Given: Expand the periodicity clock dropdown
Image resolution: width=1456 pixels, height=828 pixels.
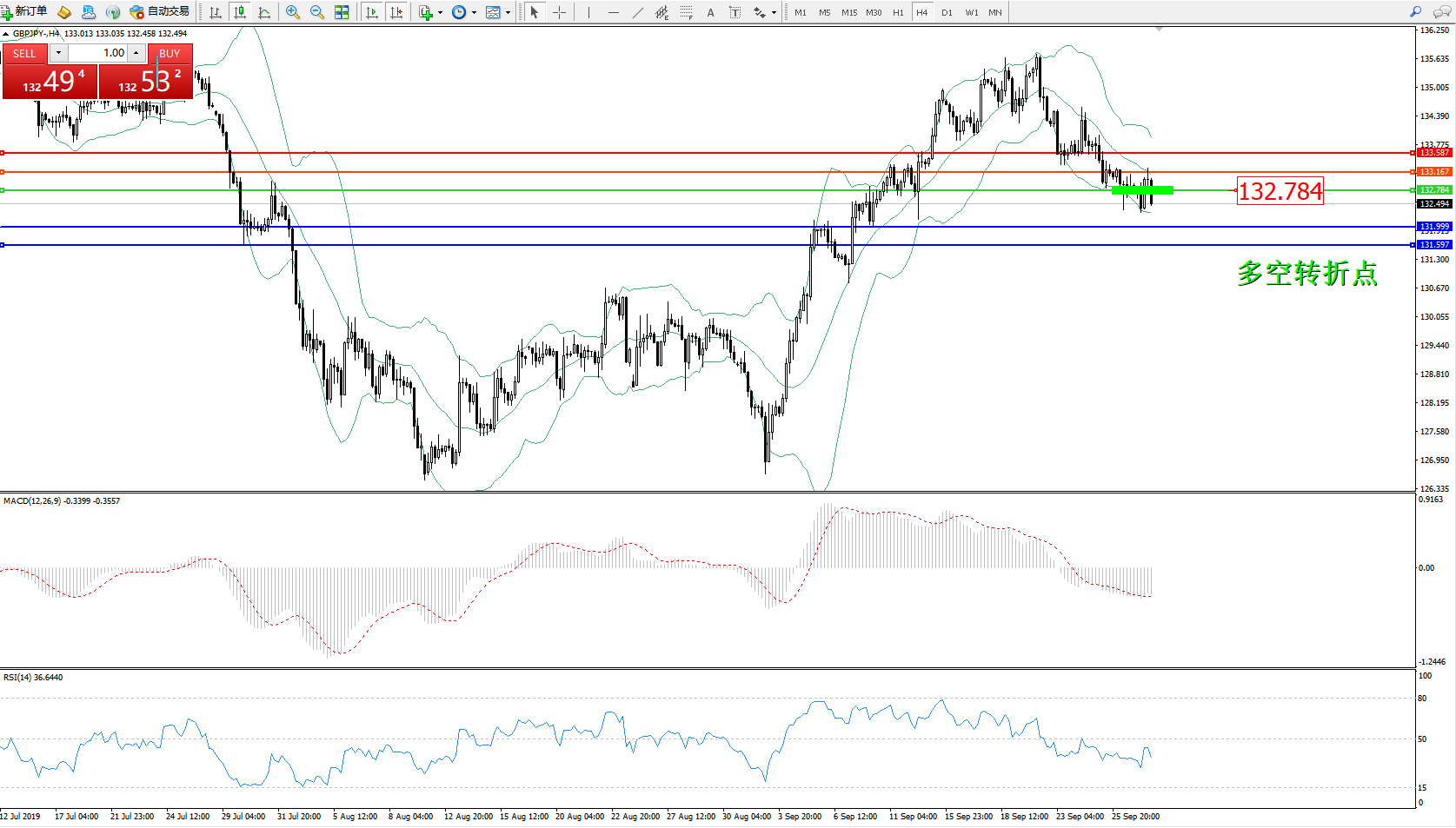Looking at the screenshot, I should 474,13.
